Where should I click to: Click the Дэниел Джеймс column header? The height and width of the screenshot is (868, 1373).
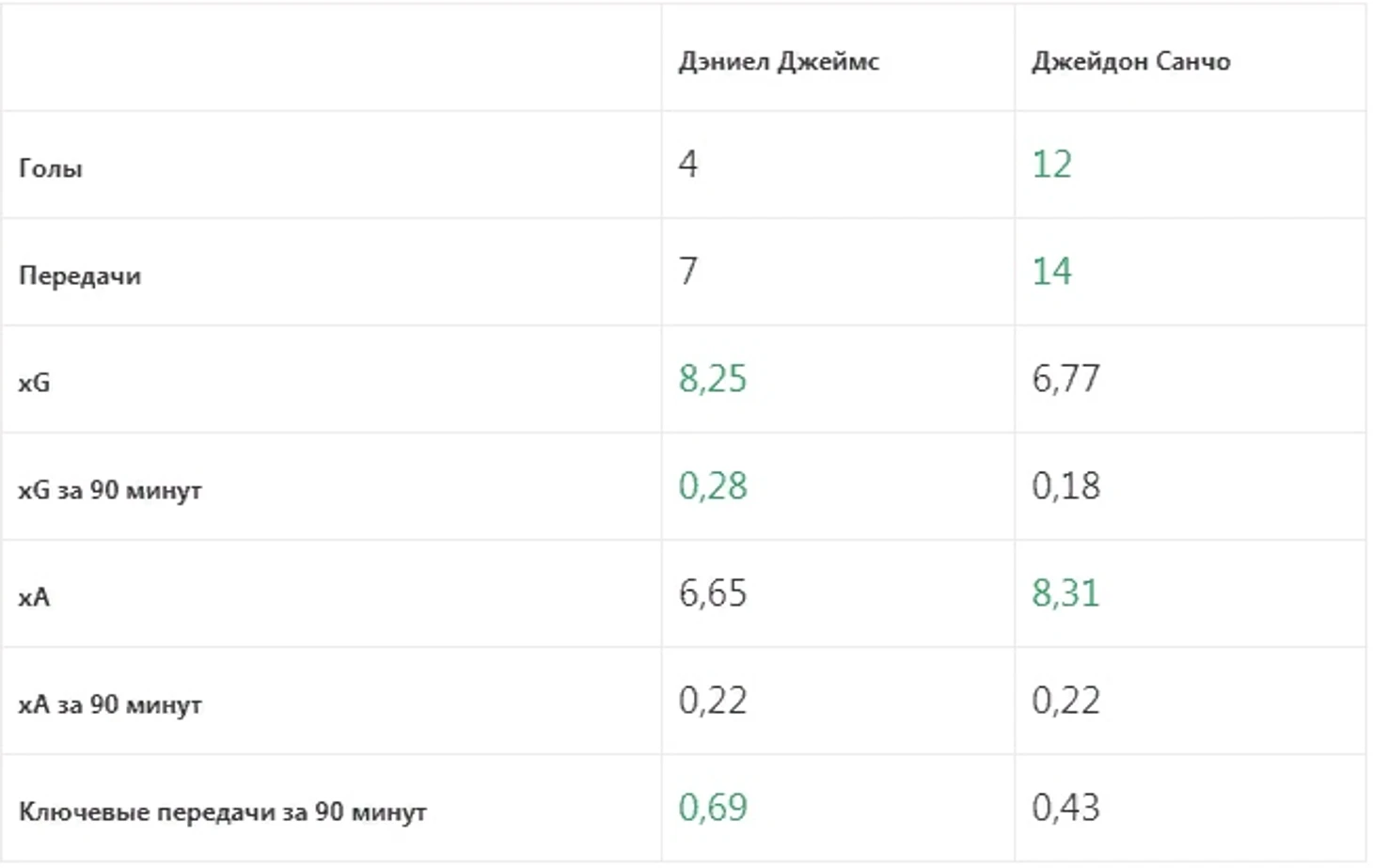pos(779,62)
